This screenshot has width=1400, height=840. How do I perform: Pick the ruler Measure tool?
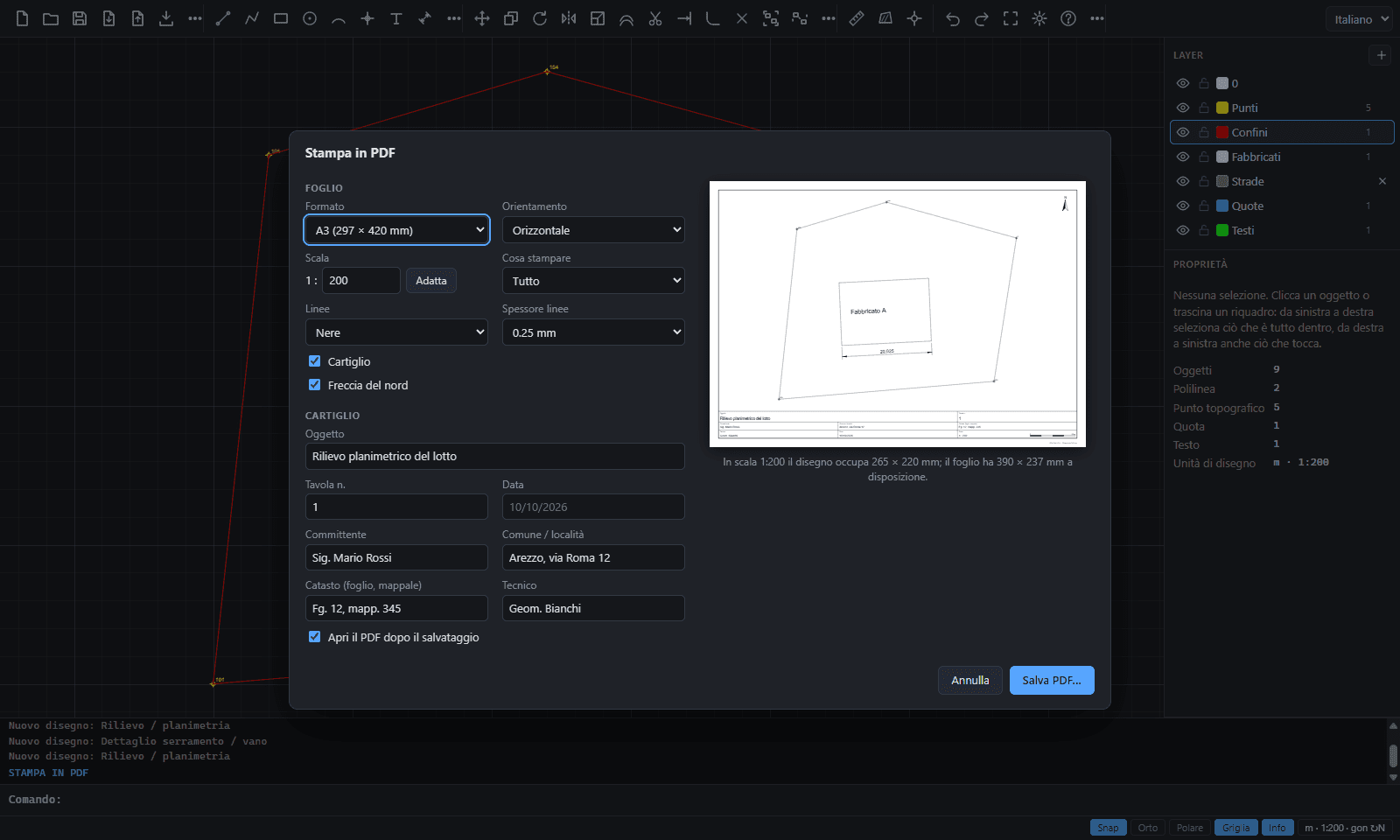coord(857,18)
